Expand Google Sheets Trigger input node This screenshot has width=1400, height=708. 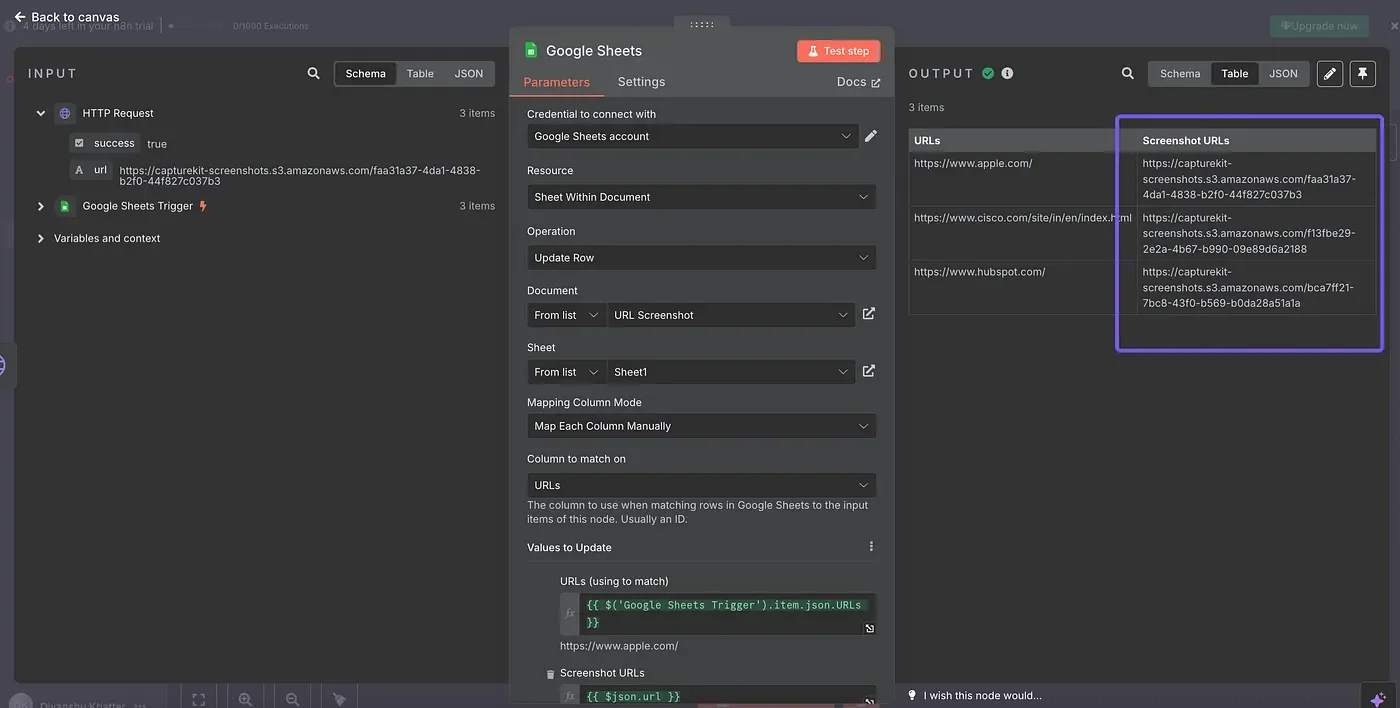point(41,206)
